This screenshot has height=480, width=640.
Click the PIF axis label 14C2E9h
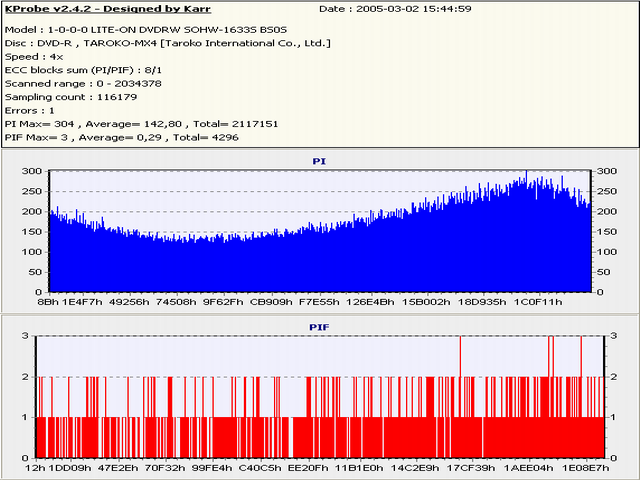[415, 468]
